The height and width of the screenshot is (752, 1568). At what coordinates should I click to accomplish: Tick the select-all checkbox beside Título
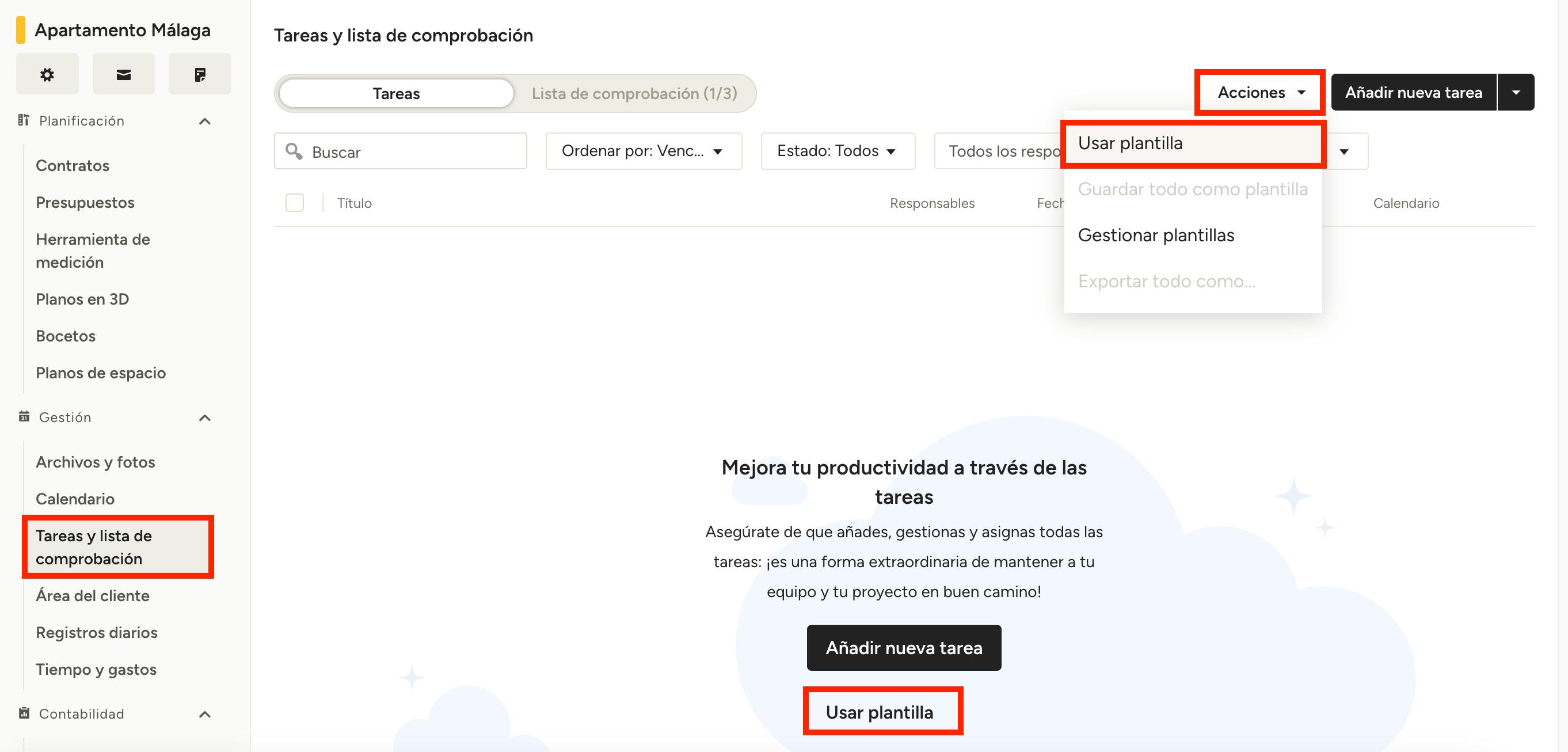pyautogui.click(x=295, y=203)
